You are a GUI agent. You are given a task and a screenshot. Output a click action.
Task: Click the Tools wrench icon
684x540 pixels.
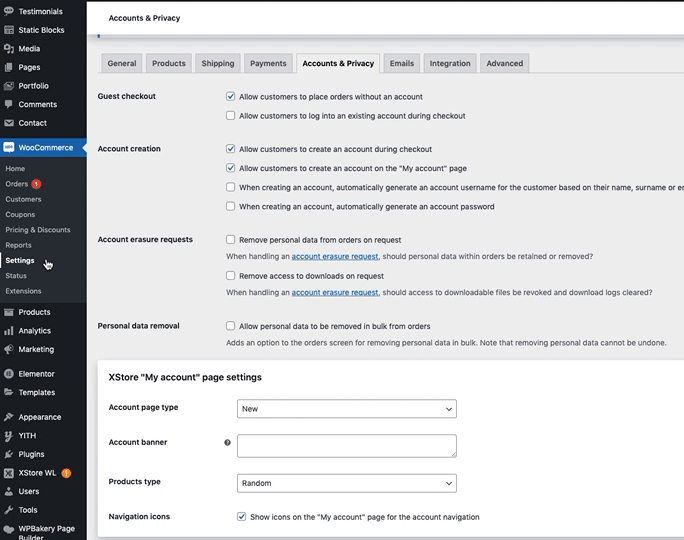point(9,510)
